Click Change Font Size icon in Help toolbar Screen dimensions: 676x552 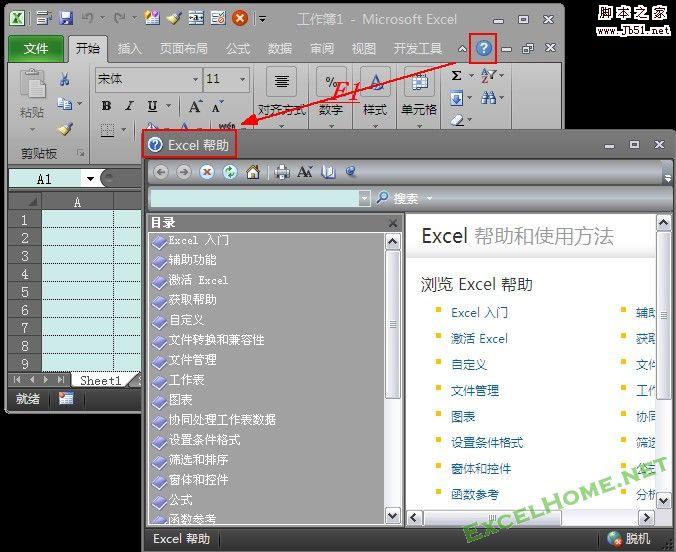pyautogui.click(x=305, y=172)
